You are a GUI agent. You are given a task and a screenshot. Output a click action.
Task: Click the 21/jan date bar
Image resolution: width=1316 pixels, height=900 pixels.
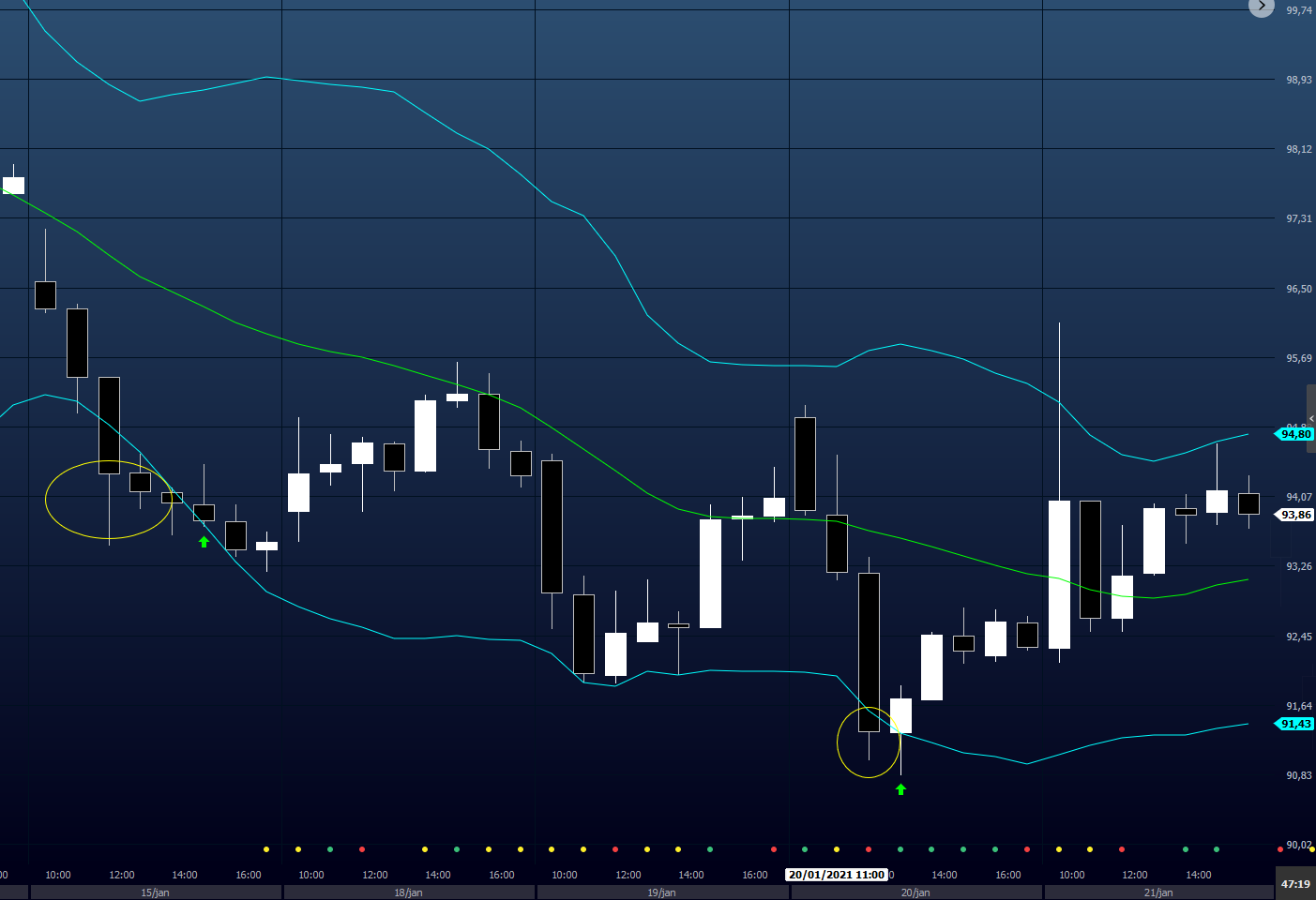[x=1158, y=892]
